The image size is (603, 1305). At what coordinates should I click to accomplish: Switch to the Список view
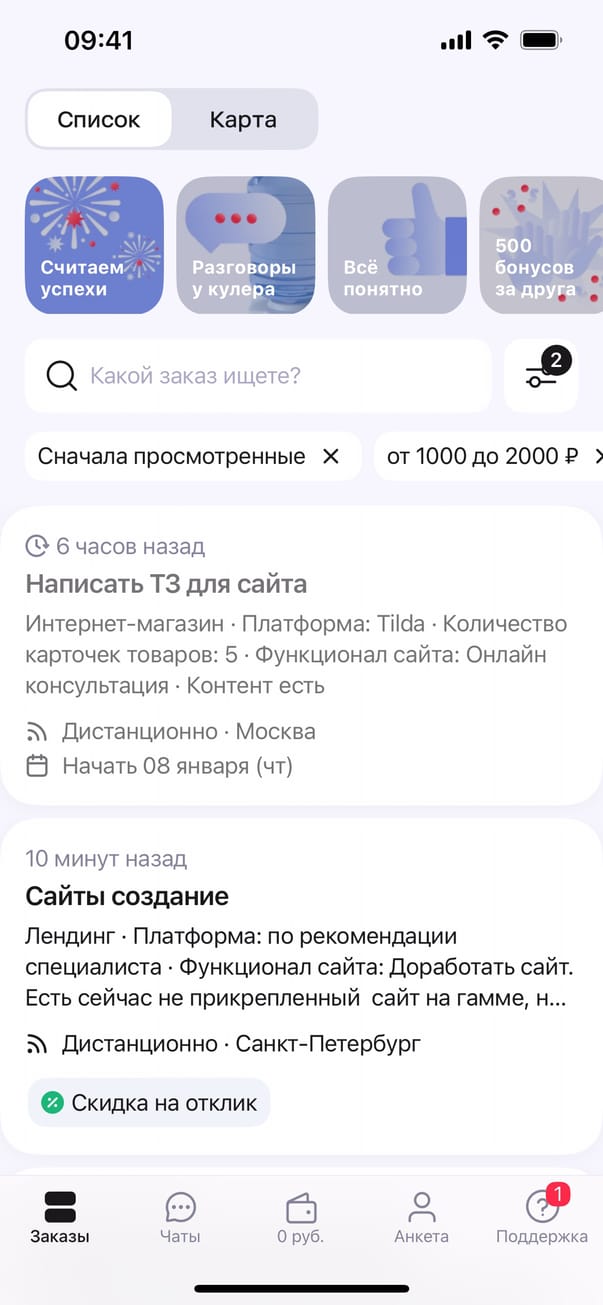99,120
